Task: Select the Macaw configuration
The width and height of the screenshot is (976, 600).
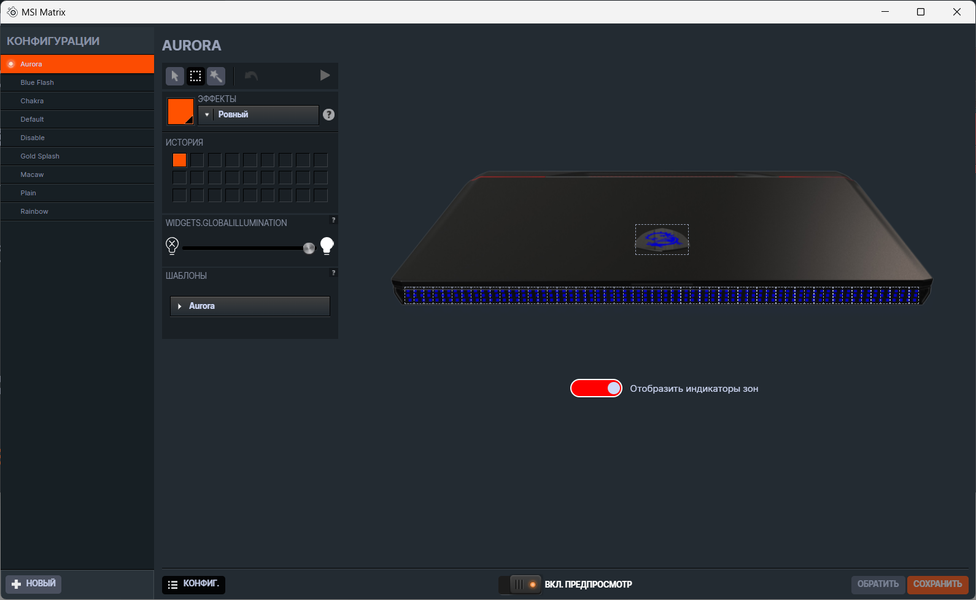Action: click(x=77, y=175)
